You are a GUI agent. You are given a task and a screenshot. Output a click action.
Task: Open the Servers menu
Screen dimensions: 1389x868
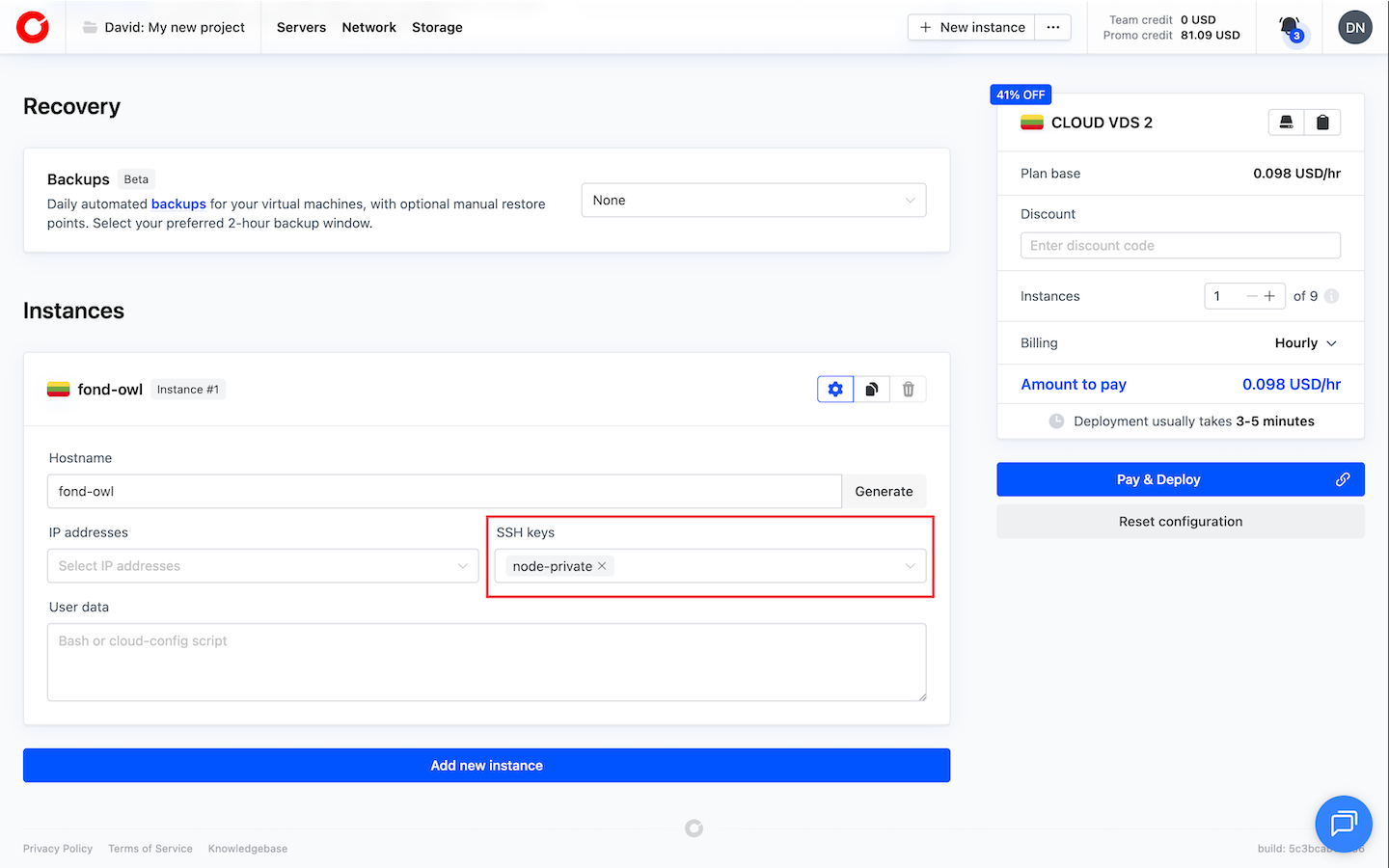(x=301, y=27)
